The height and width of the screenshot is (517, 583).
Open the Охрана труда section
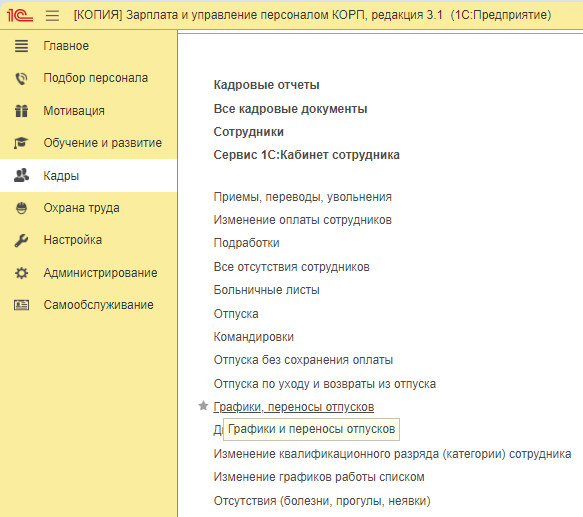coord(88,208)
